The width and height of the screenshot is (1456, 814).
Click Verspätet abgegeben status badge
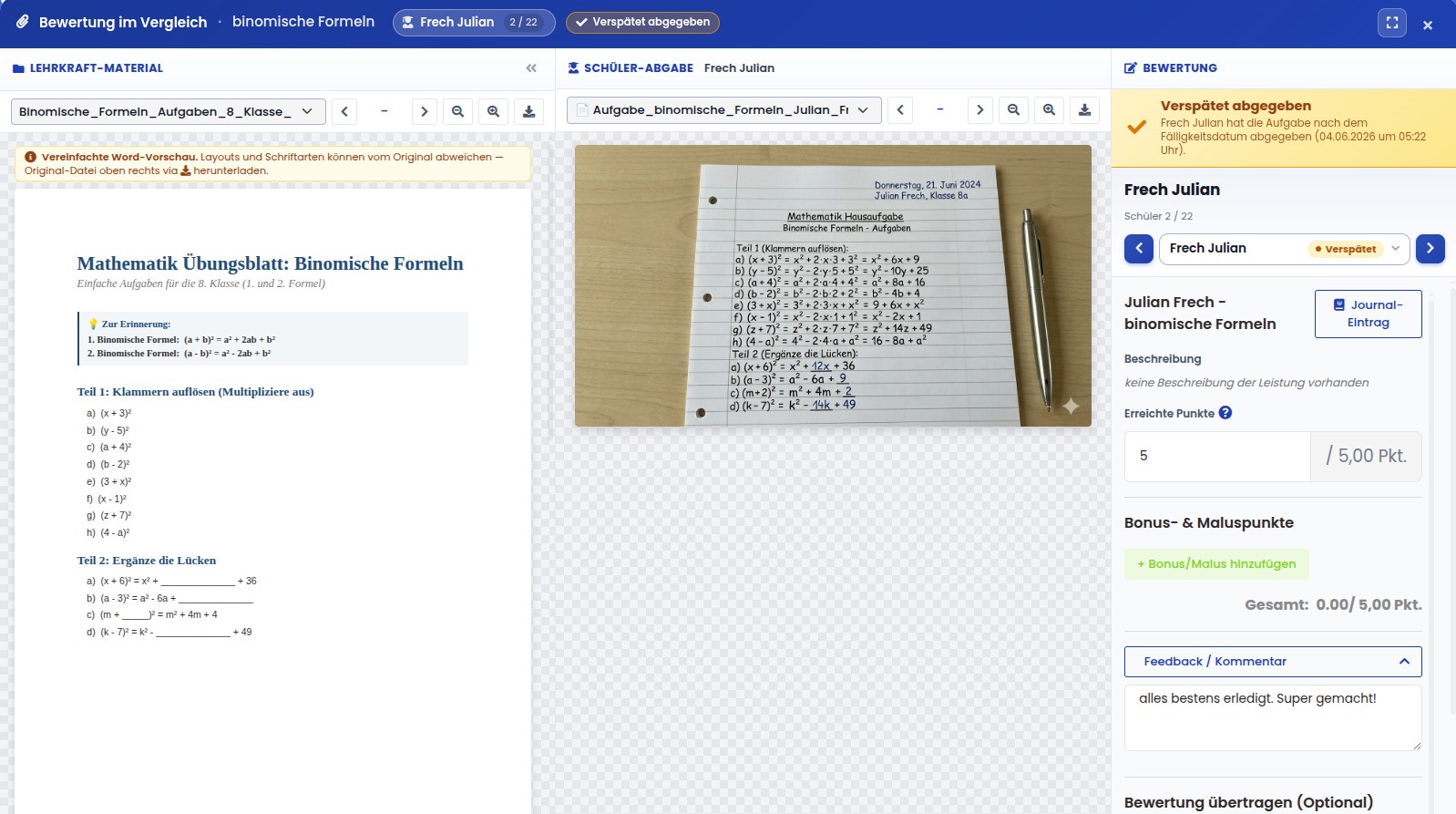pos(642,23)
